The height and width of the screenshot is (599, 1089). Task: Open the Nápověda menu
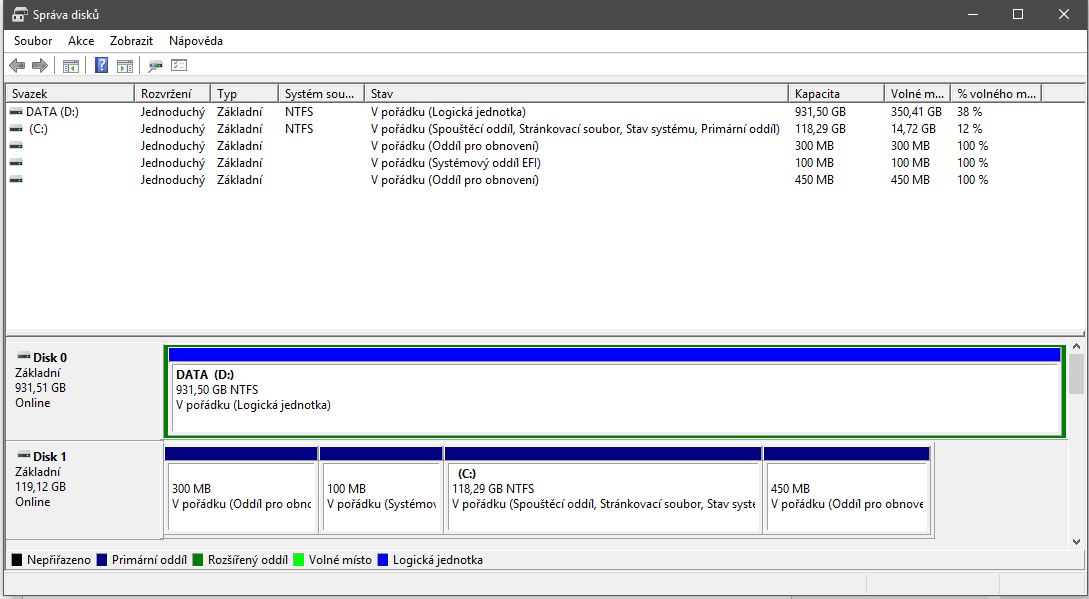[196, 41]
